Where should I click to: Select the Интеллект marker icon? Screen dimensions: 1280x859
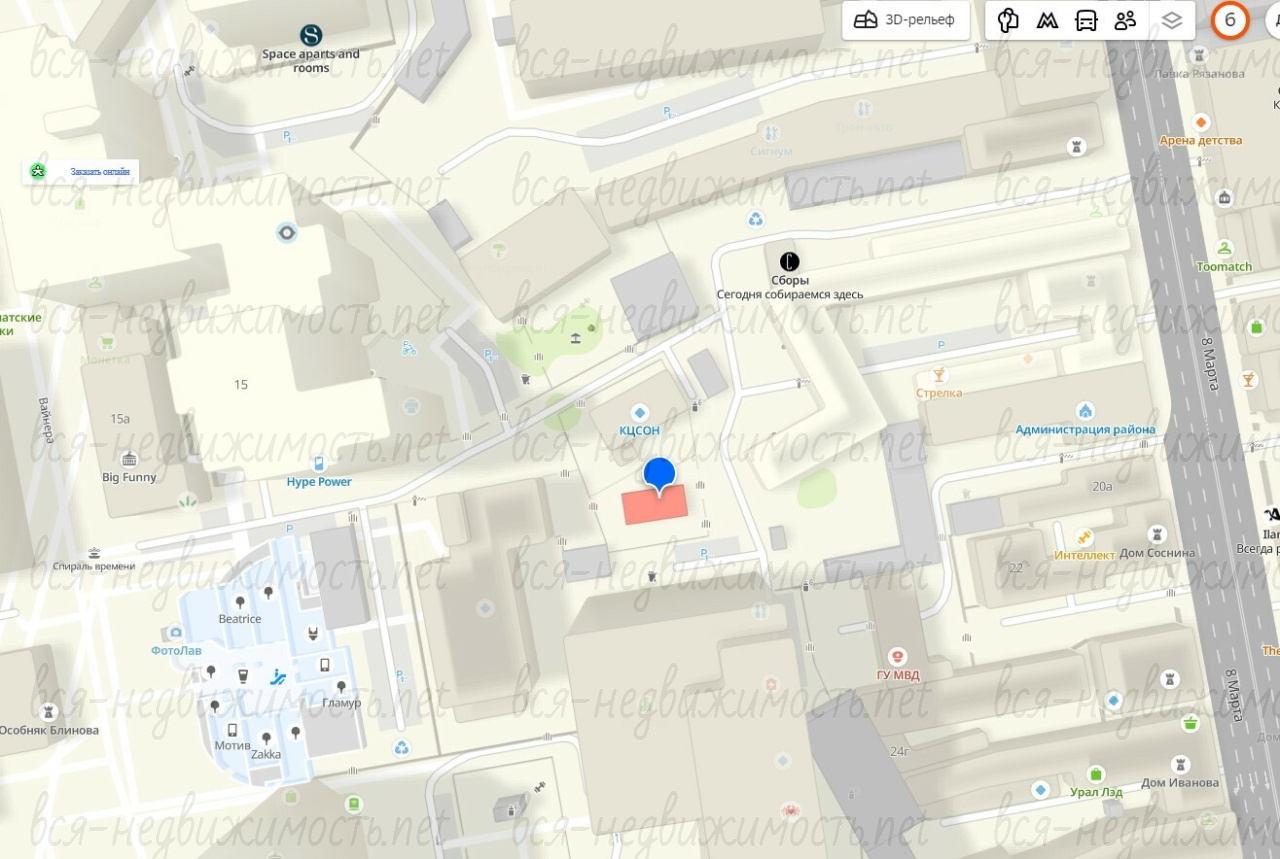(x=1084, y=536)
